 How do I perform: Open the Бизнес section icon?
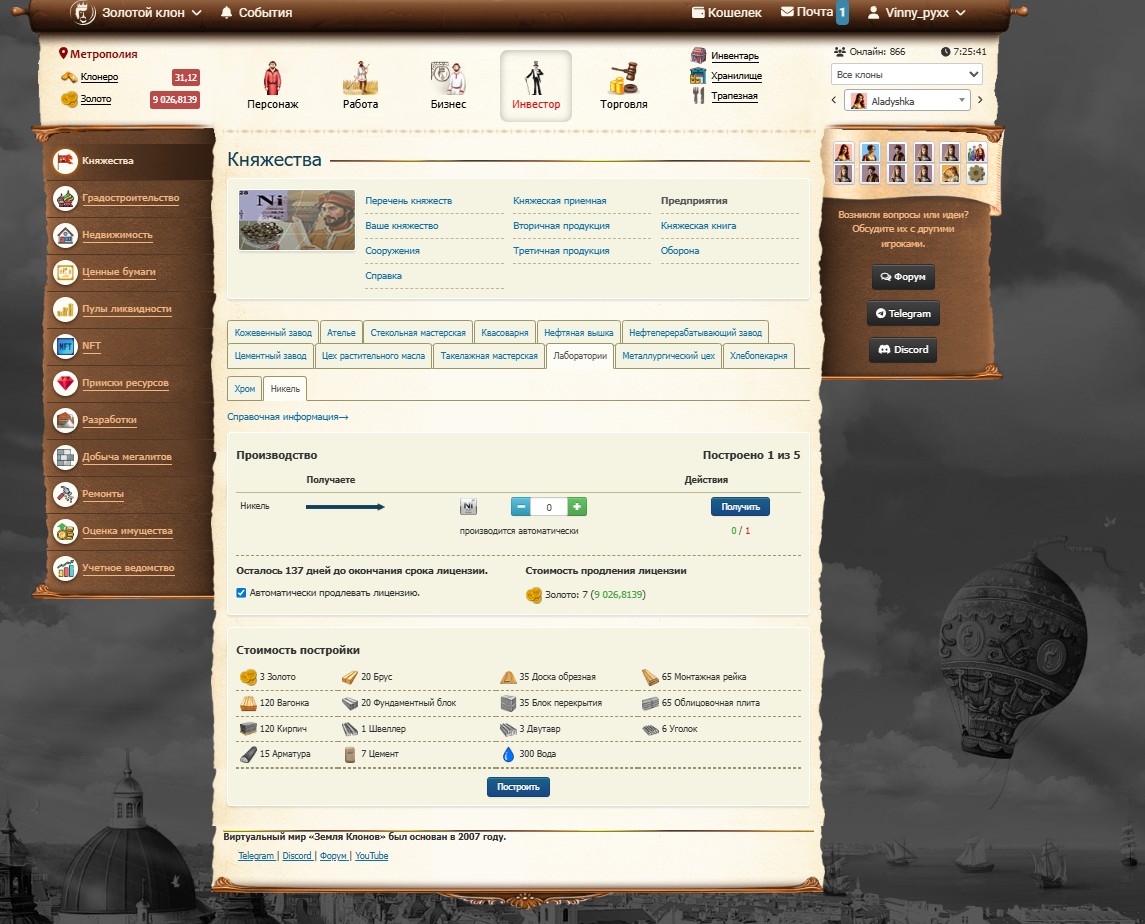pyautogui.click(x=448, y=80)
